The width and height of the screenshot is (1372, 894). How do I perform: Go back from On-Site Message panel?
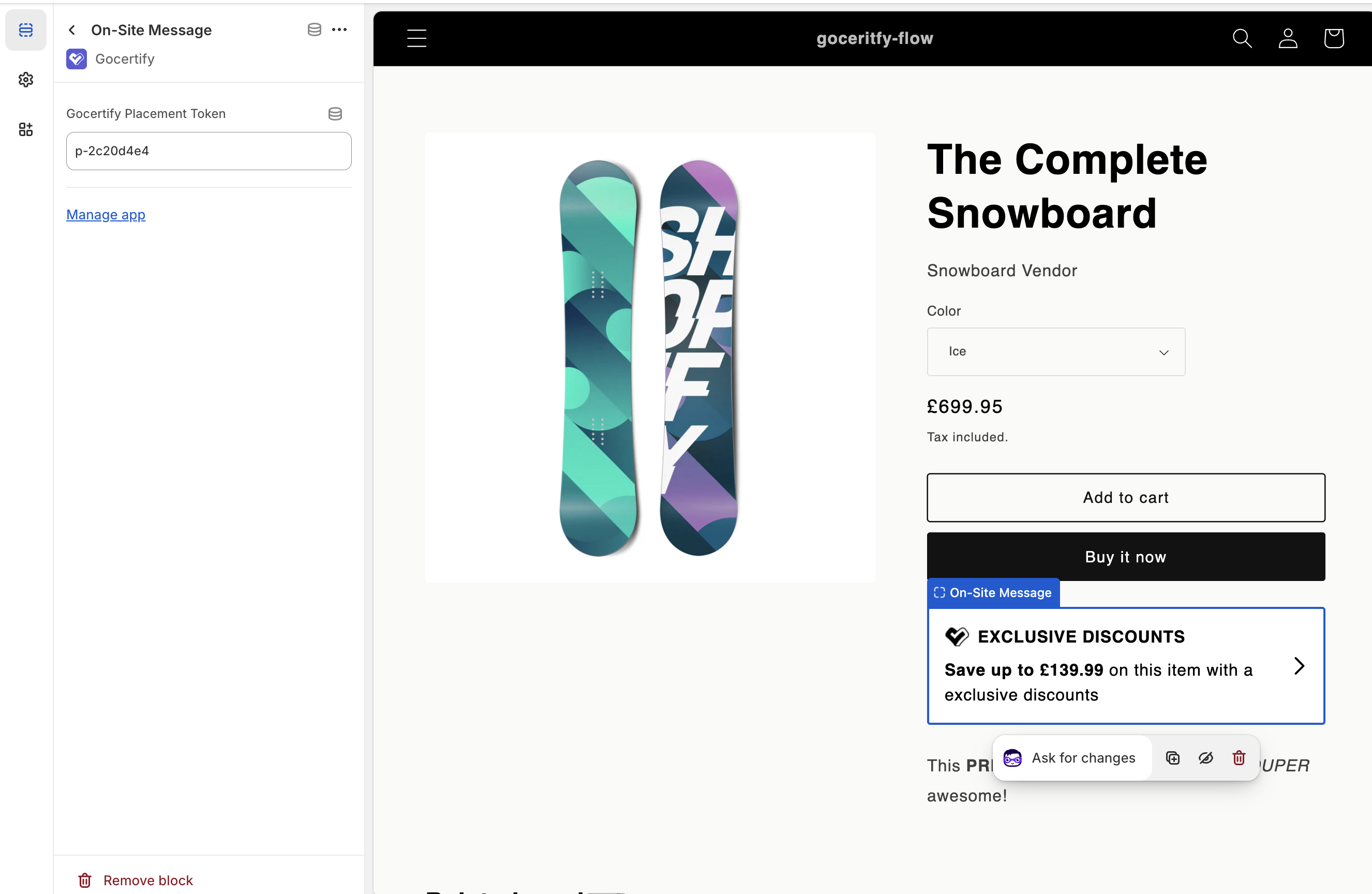72,30
